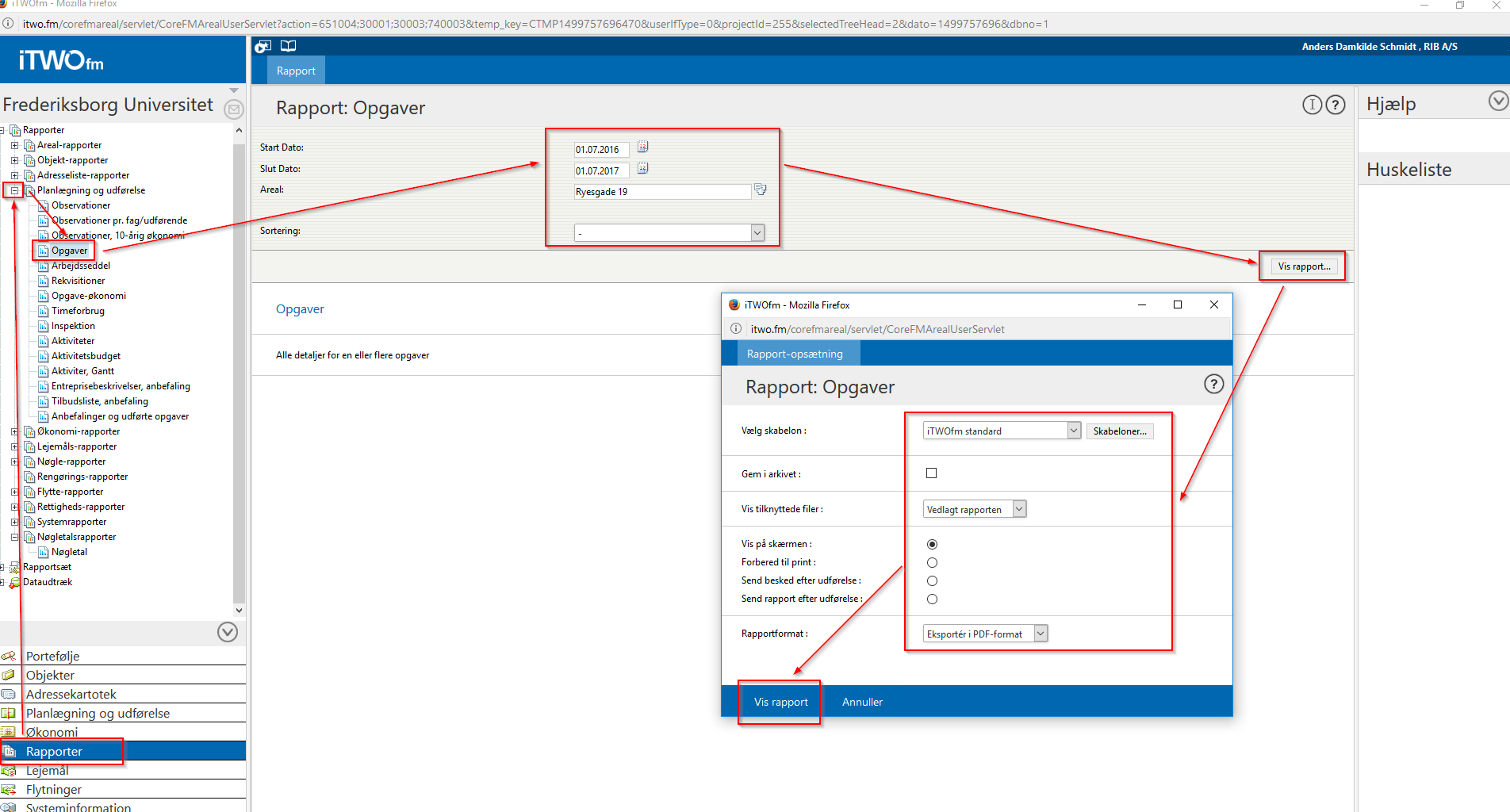Click the help question mark in popup
Viewport: 1510px width, 812px height.
point(1213,385)
